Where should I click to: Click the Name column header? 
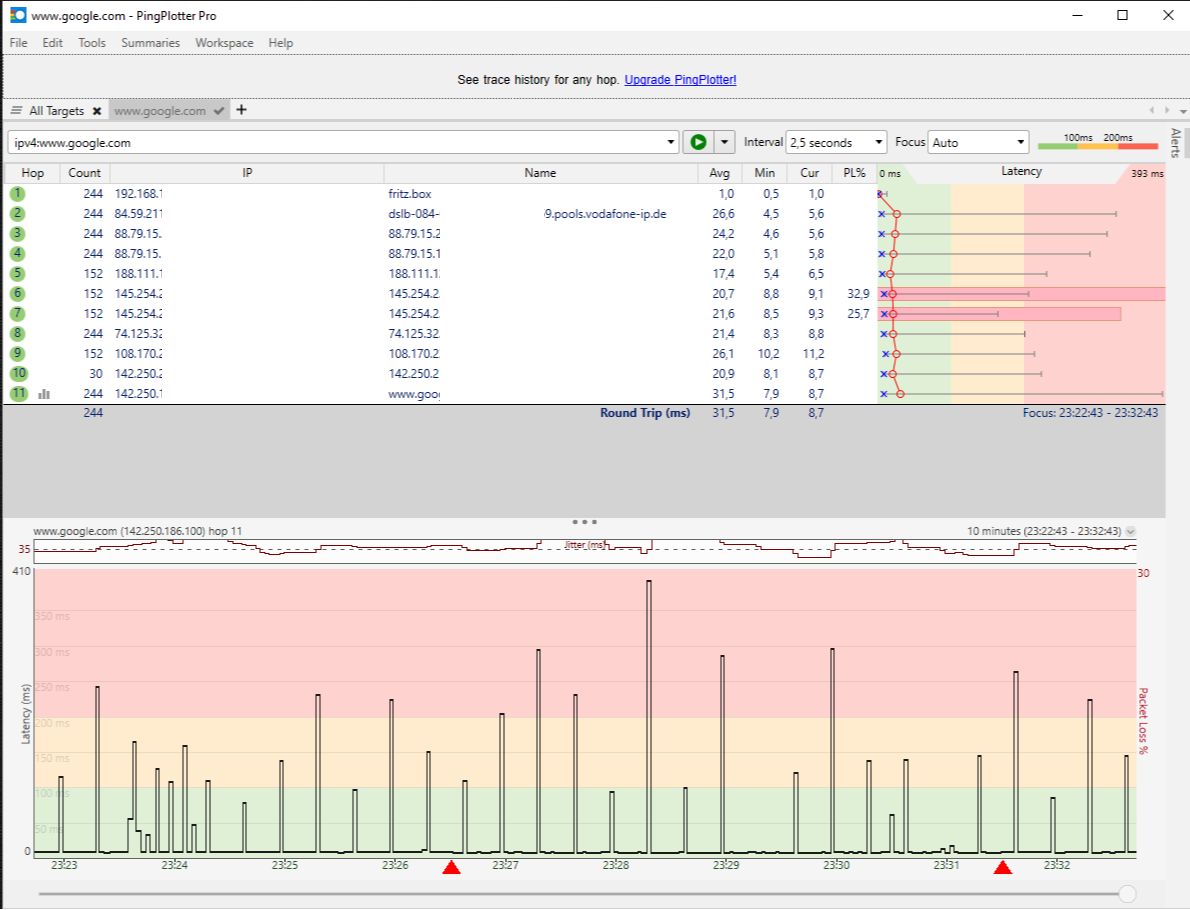[x=540, y=173]
